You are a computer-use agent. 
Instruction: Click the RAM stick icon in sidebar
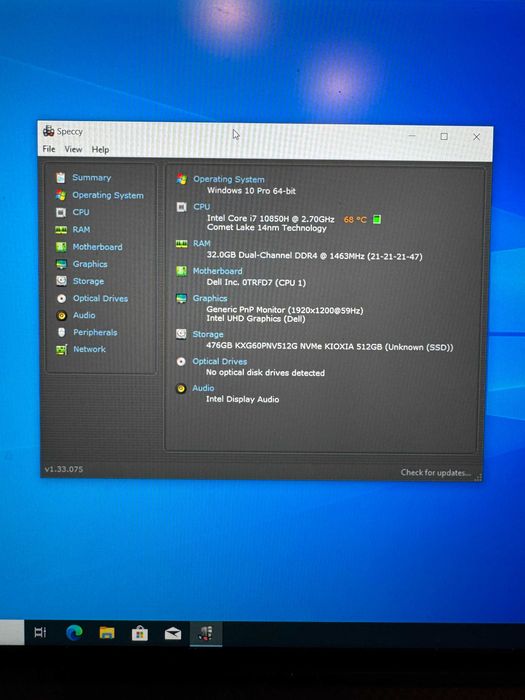coord(61,229)
